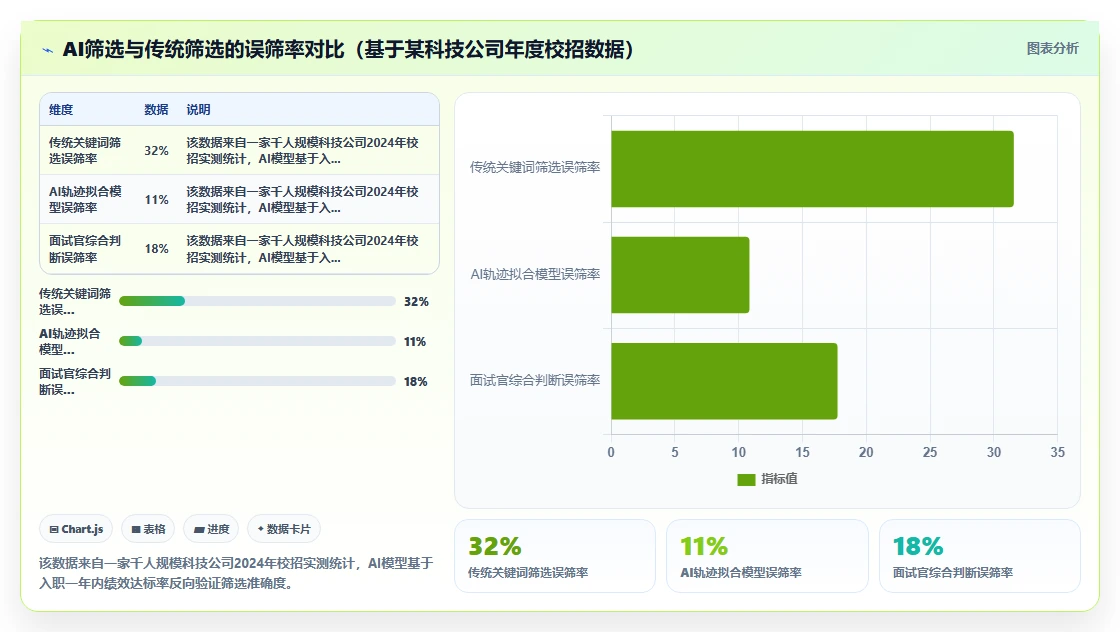Image resolution: width=1120 pixels, height=632 pixels.
Task: Click the 11% label beside the progress bar
Action: pyautogui.click(x=415, y=341)
